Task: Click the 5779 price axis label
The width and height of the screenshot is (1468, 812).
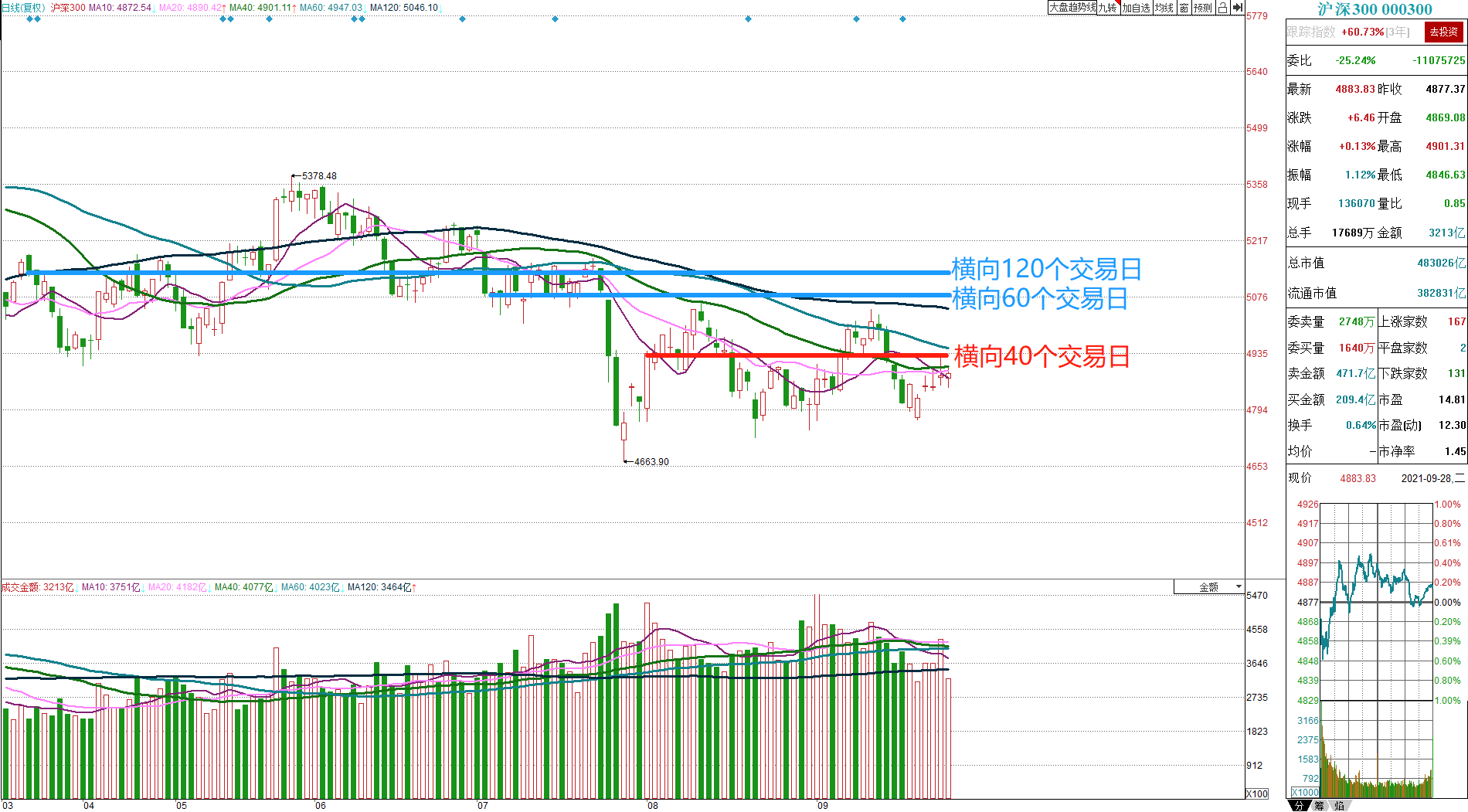Action: pyautogui.click(x=1257, y=16)
